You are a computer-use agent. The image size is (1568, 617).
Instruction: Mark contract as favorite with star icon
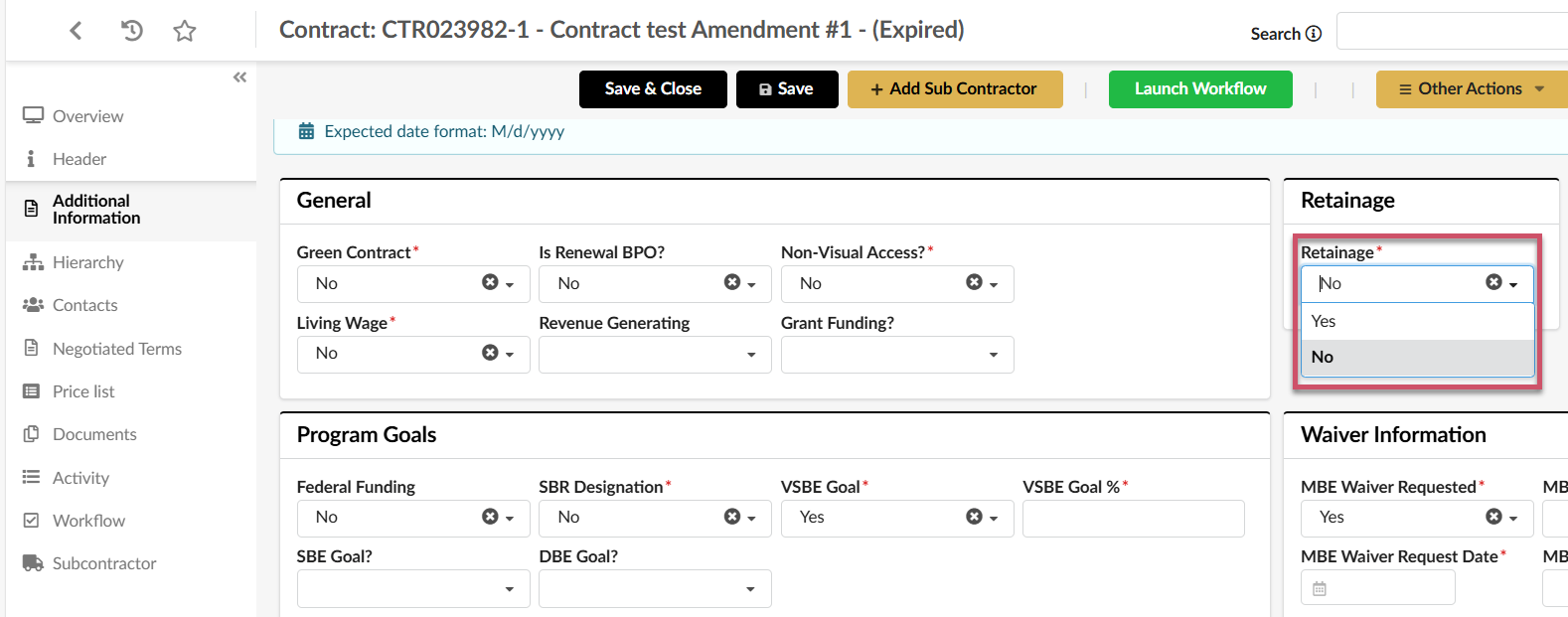tap(185, 32)
